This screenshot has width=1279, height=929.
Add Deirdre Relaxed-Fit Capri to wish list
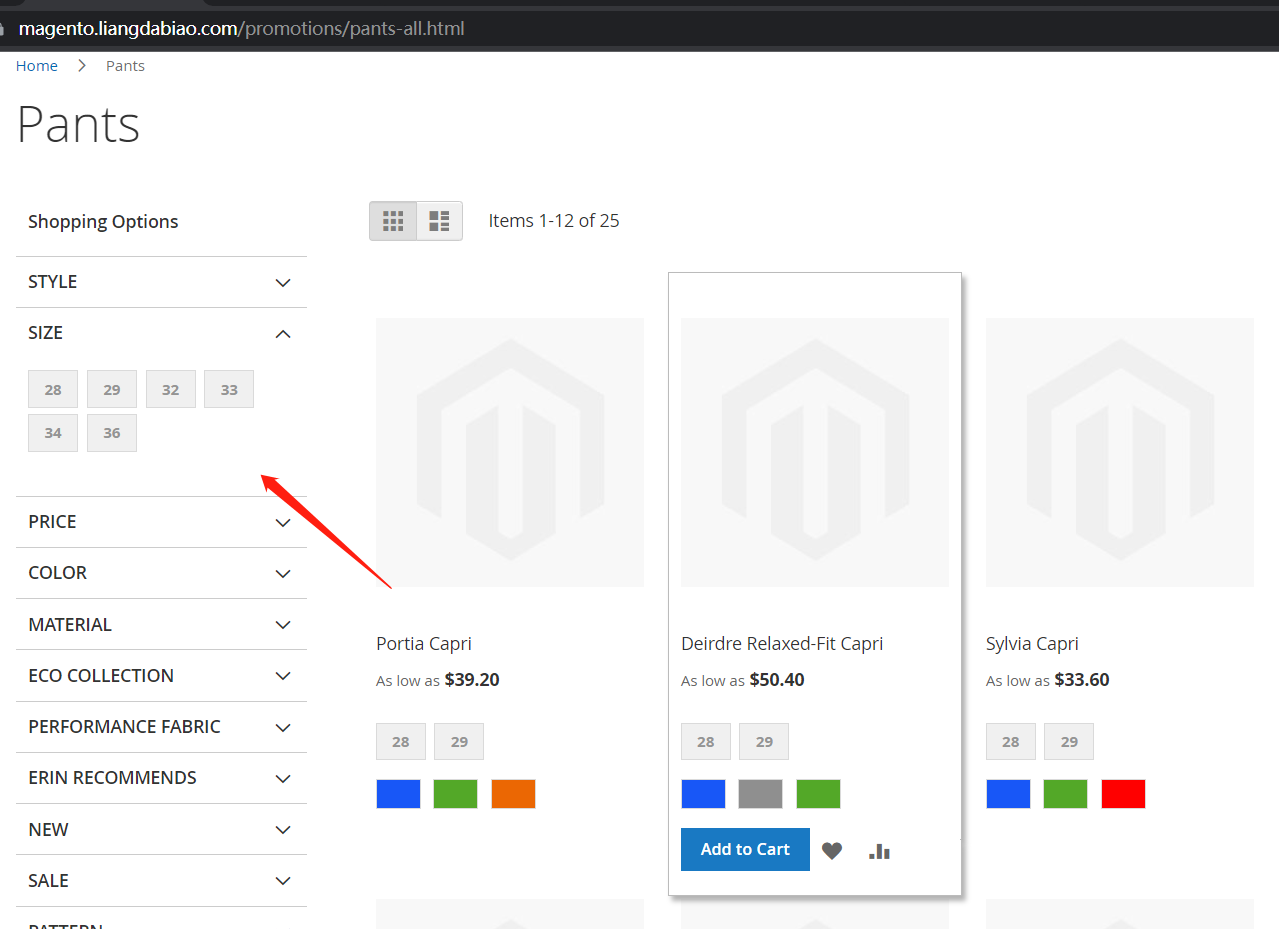pyautogui.click(x=832, y=850)
